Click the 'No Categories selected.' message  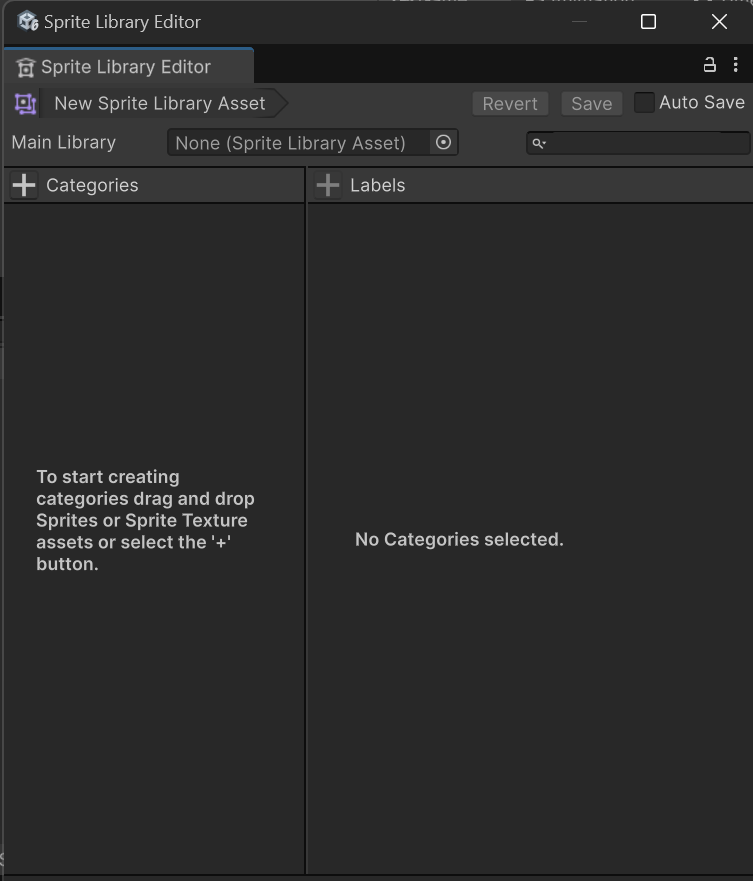point(459,539)
